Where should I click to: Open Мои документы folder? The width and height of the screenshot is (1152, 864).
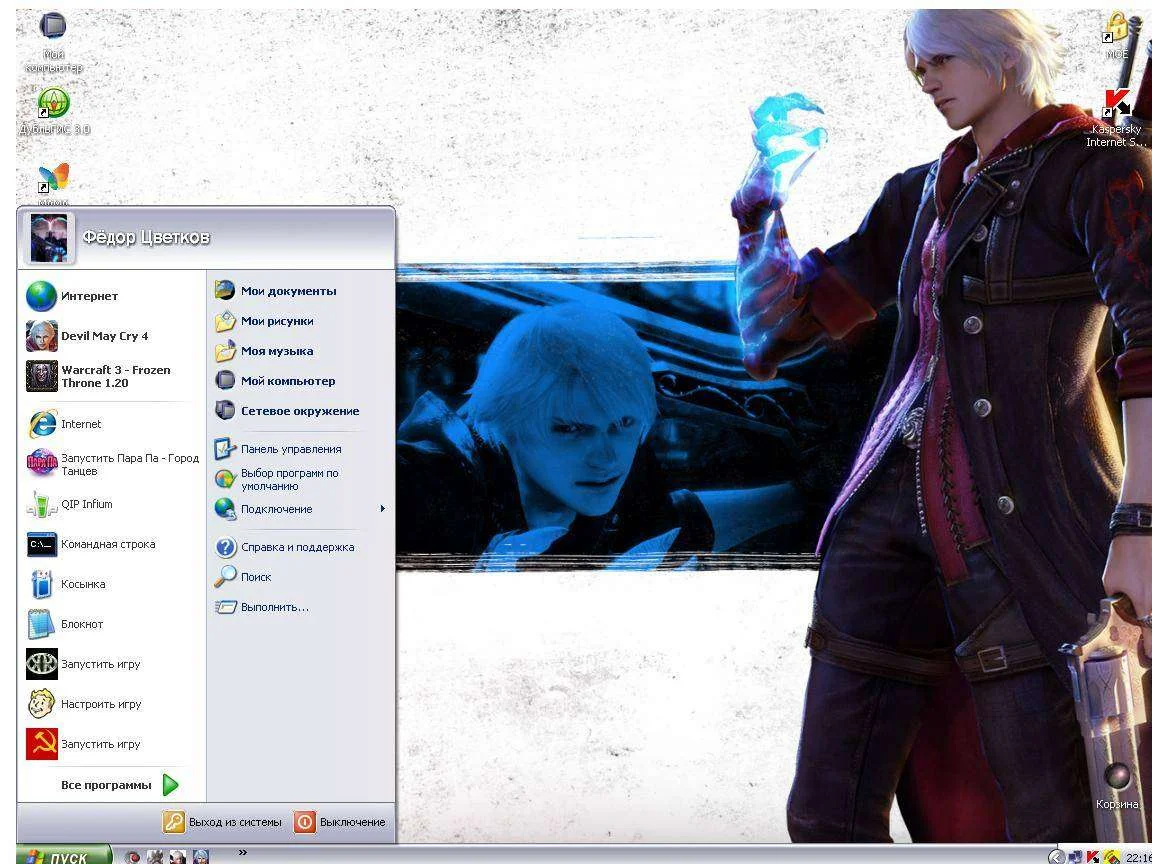(300, 291)
